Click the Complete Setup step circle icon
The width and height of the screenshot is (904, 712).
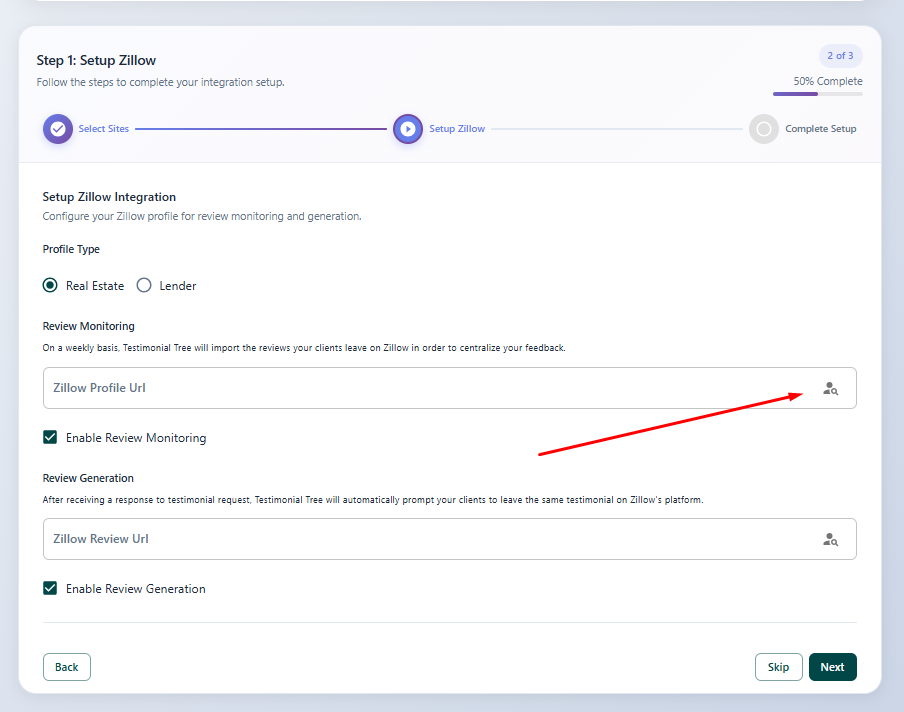click(763, 129)
